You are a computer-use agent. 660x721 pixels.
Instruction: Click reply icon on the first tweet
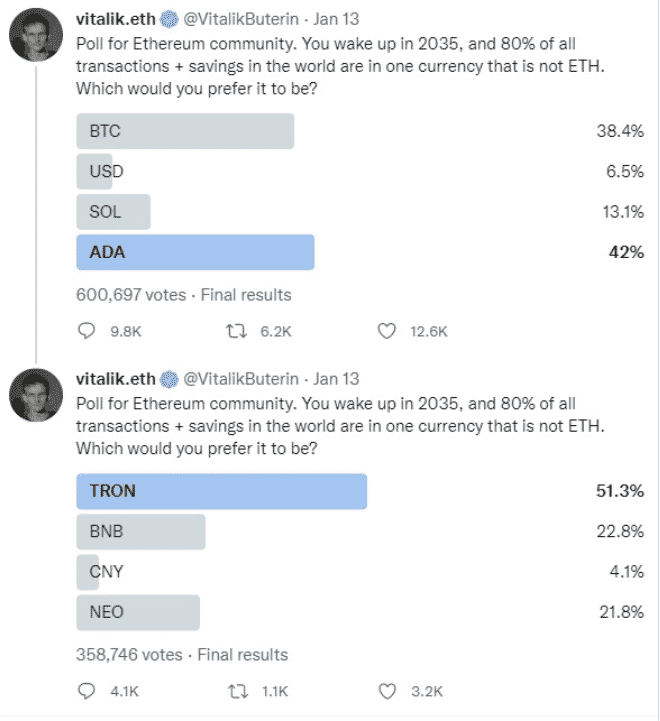tap(86, 331)
